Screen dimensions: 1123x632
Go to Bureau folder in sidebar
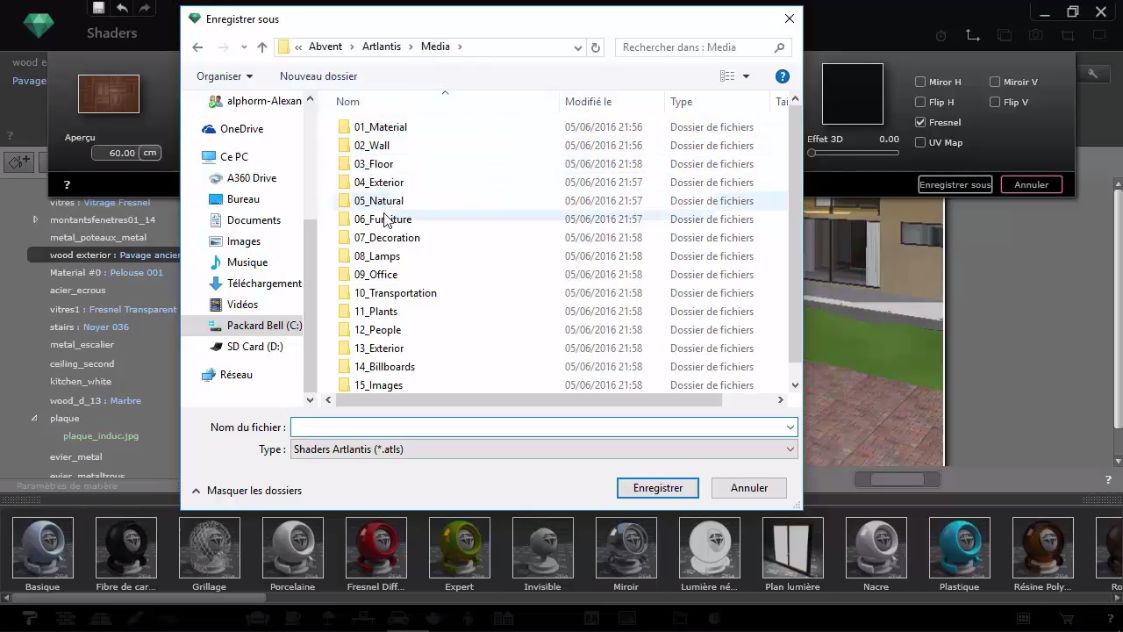[243, 199]
